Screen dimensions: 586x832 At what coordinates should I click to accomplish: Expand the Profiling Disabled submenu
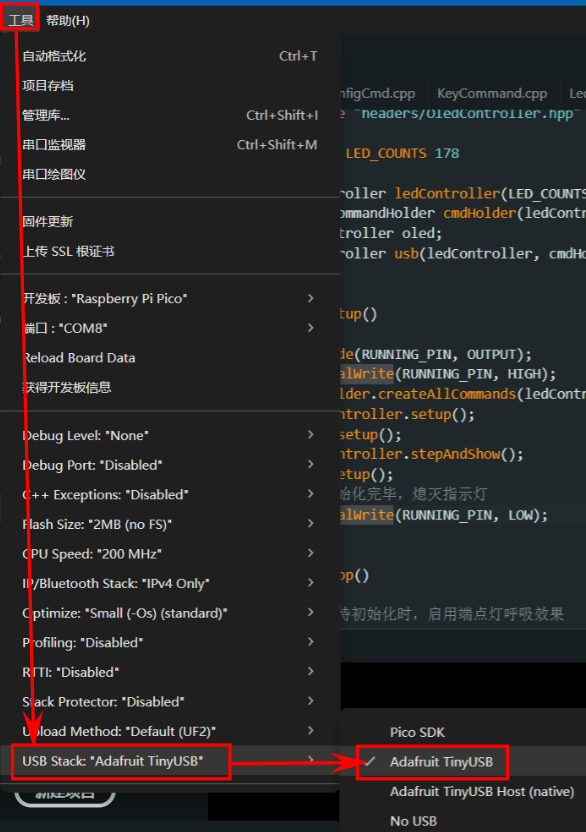(x=170, y=643)
